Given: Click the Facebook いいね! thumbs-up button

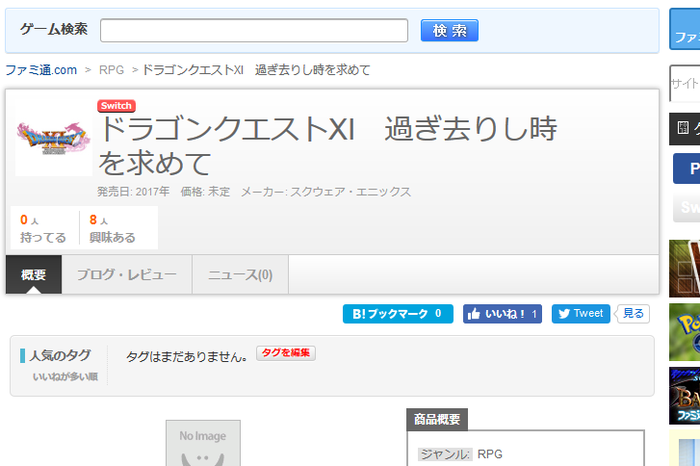Looking at the screenshot, I should click(x=502, y=314).
